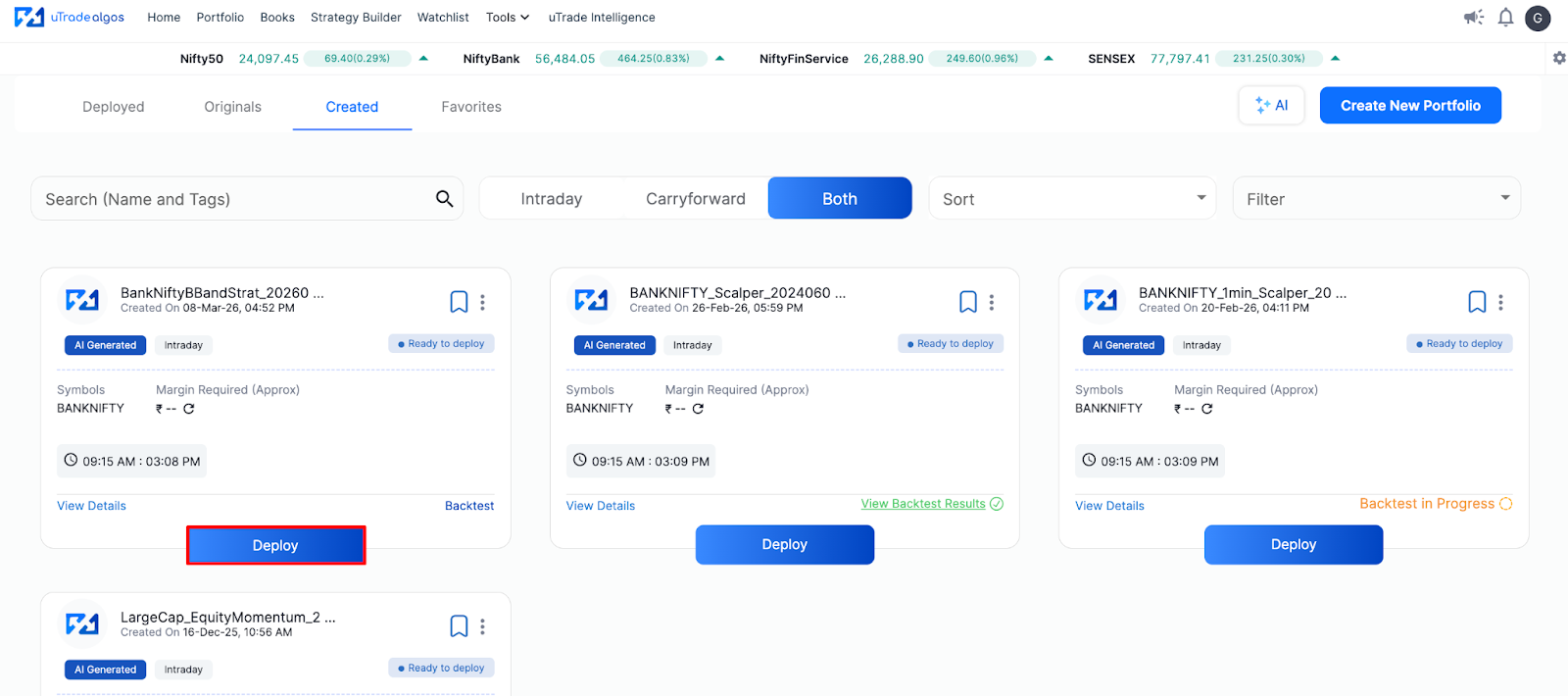Viewport: 1568px width, 696px height.
Task: Go to the Home menu
Action: pos(164,18)
